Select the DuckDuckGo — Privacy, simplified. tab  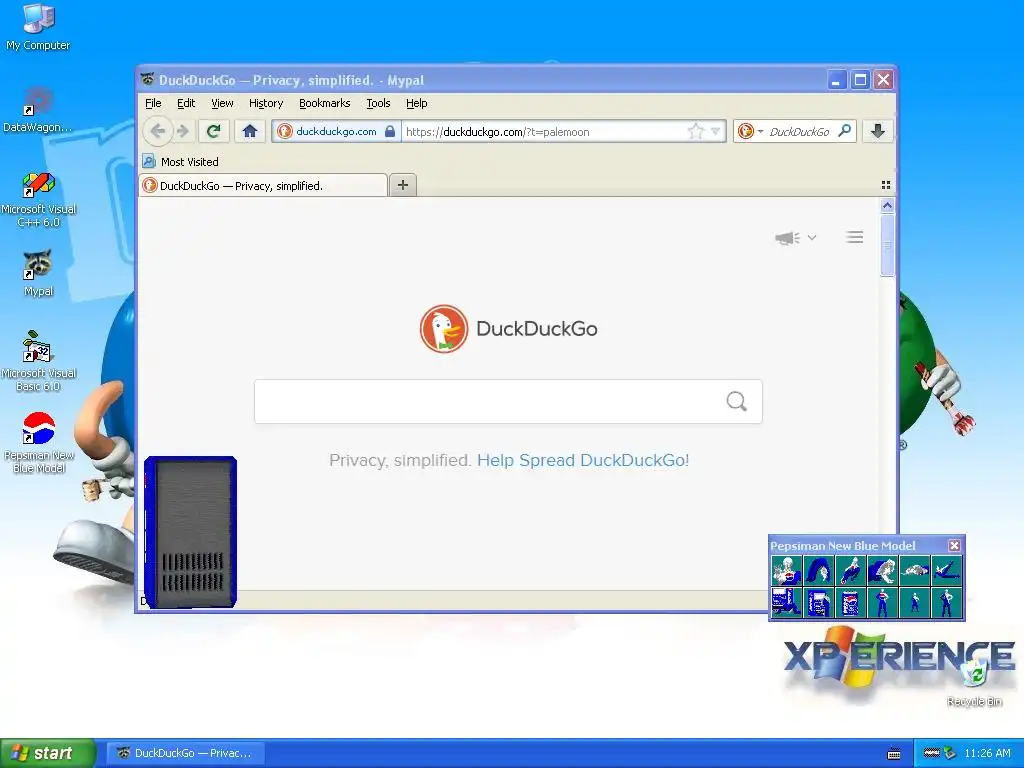coord(263,185)
